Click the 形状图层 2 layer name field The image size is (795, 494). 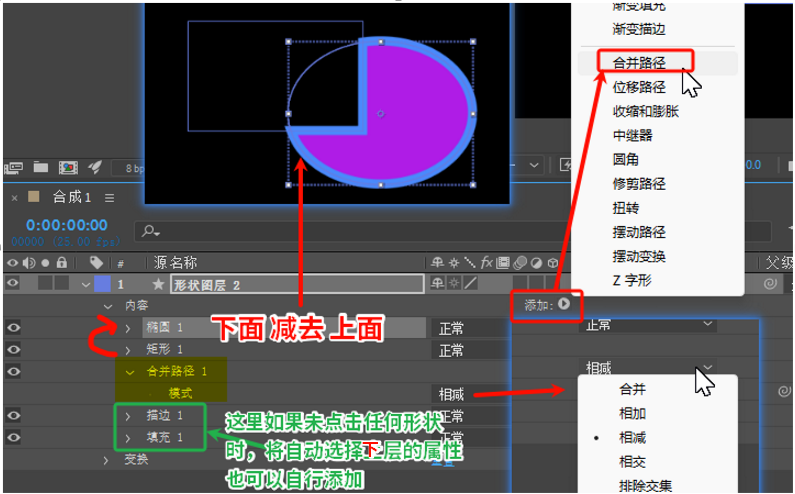(297, 284)
